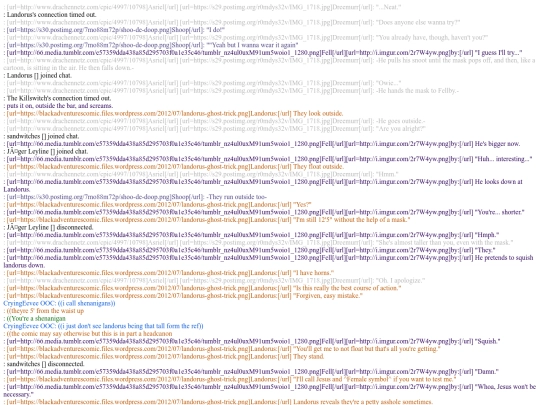Click "I'll call Jesus" message by Landorus
This screenshot has width=540, height=405.
(x=374, y=379)
